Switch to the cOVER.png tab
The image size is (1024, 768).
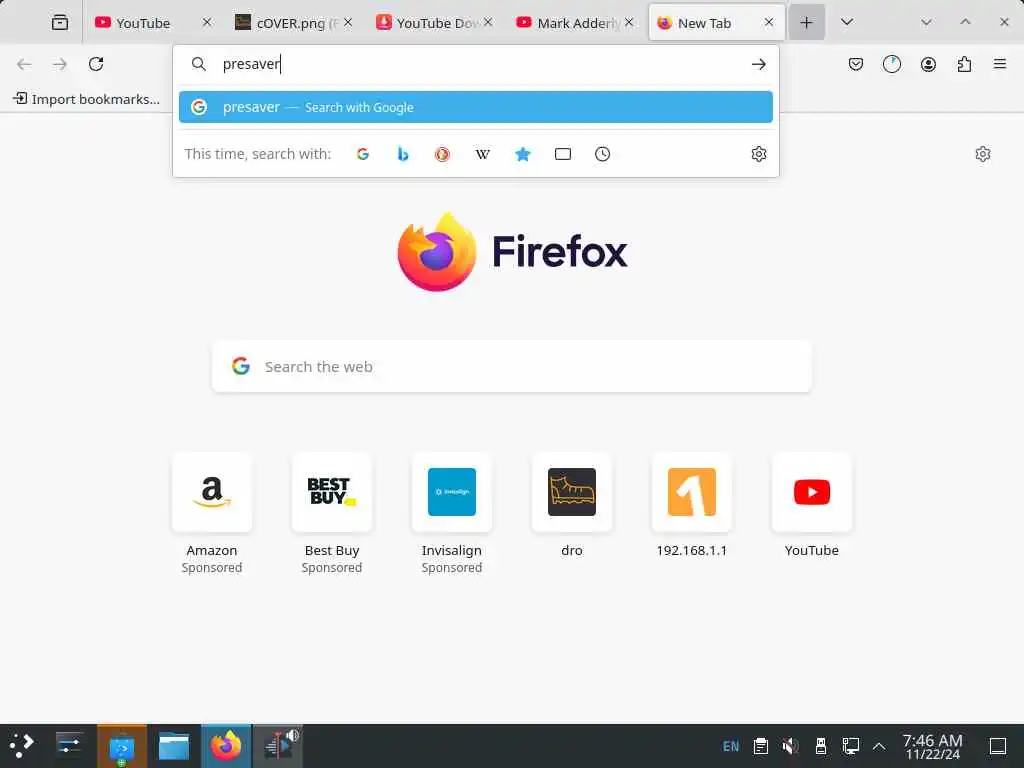(294, 23)
